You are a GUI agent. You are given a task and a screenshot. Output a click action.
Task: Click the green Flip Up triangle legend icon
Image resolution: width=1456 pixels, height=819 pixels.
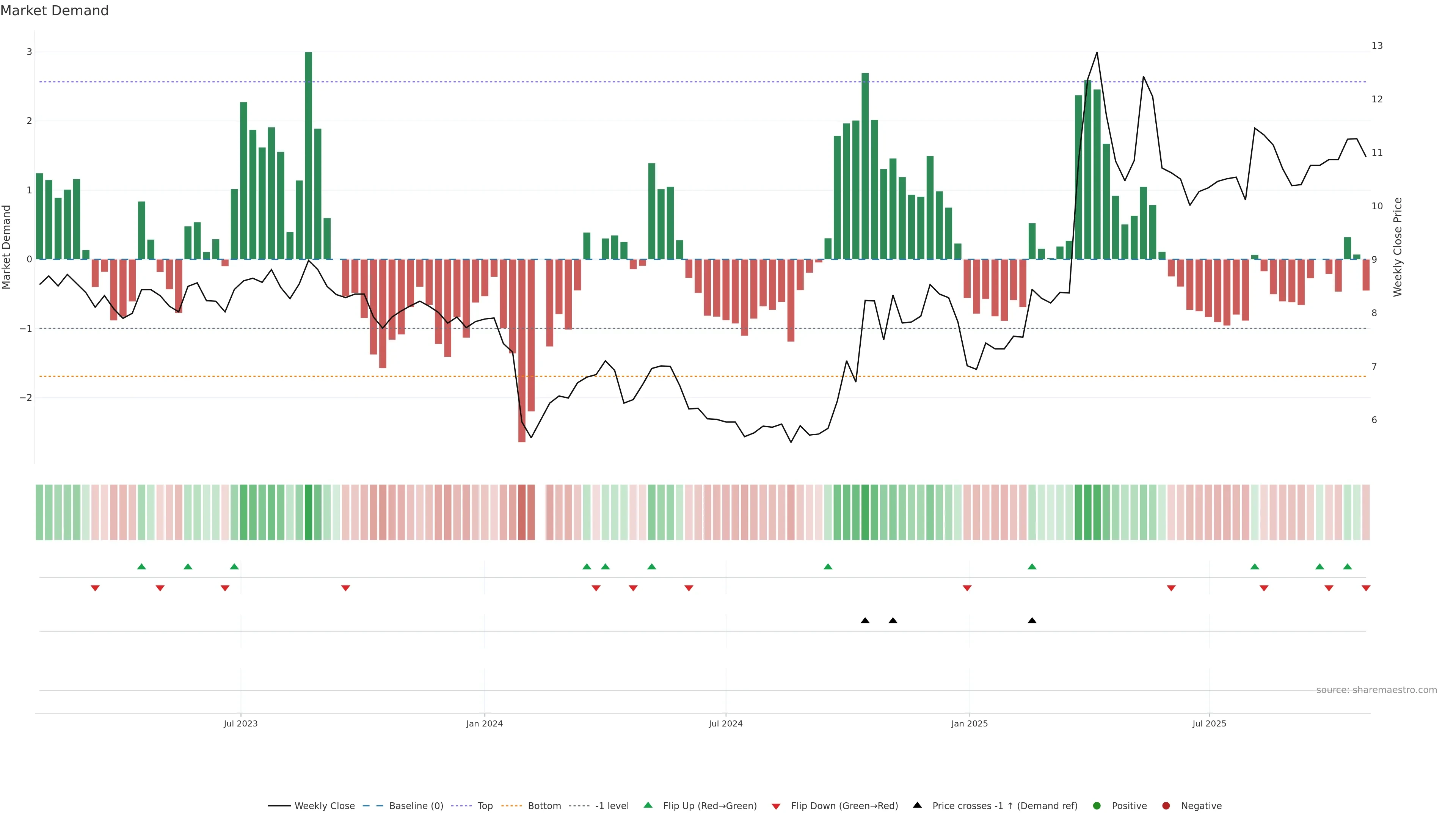[648, 805]
